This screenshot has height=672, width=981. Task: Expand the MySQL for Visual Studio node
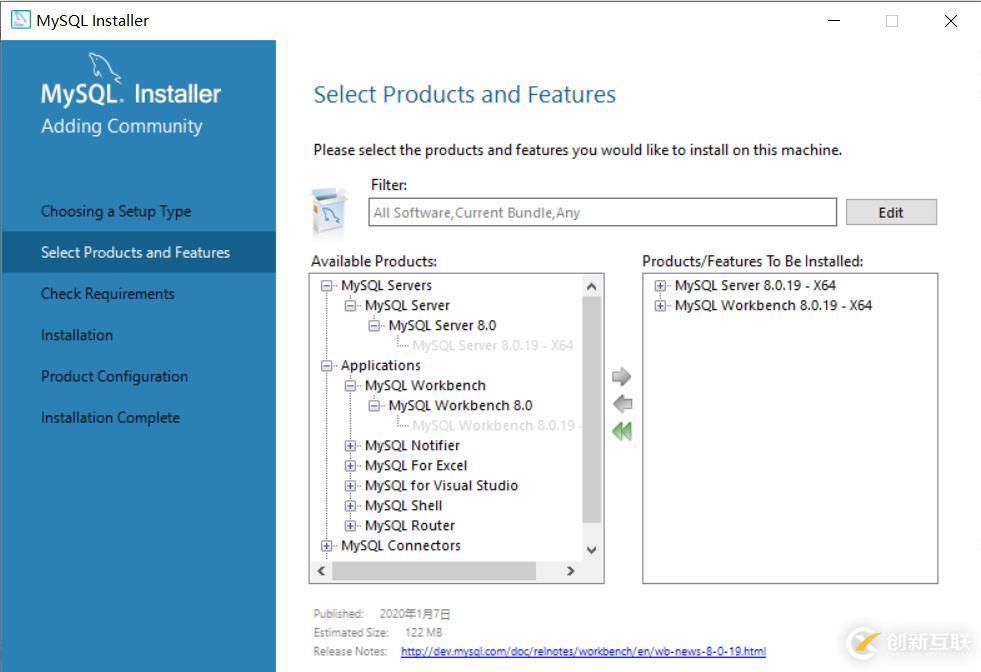click(x=350, y=486)
